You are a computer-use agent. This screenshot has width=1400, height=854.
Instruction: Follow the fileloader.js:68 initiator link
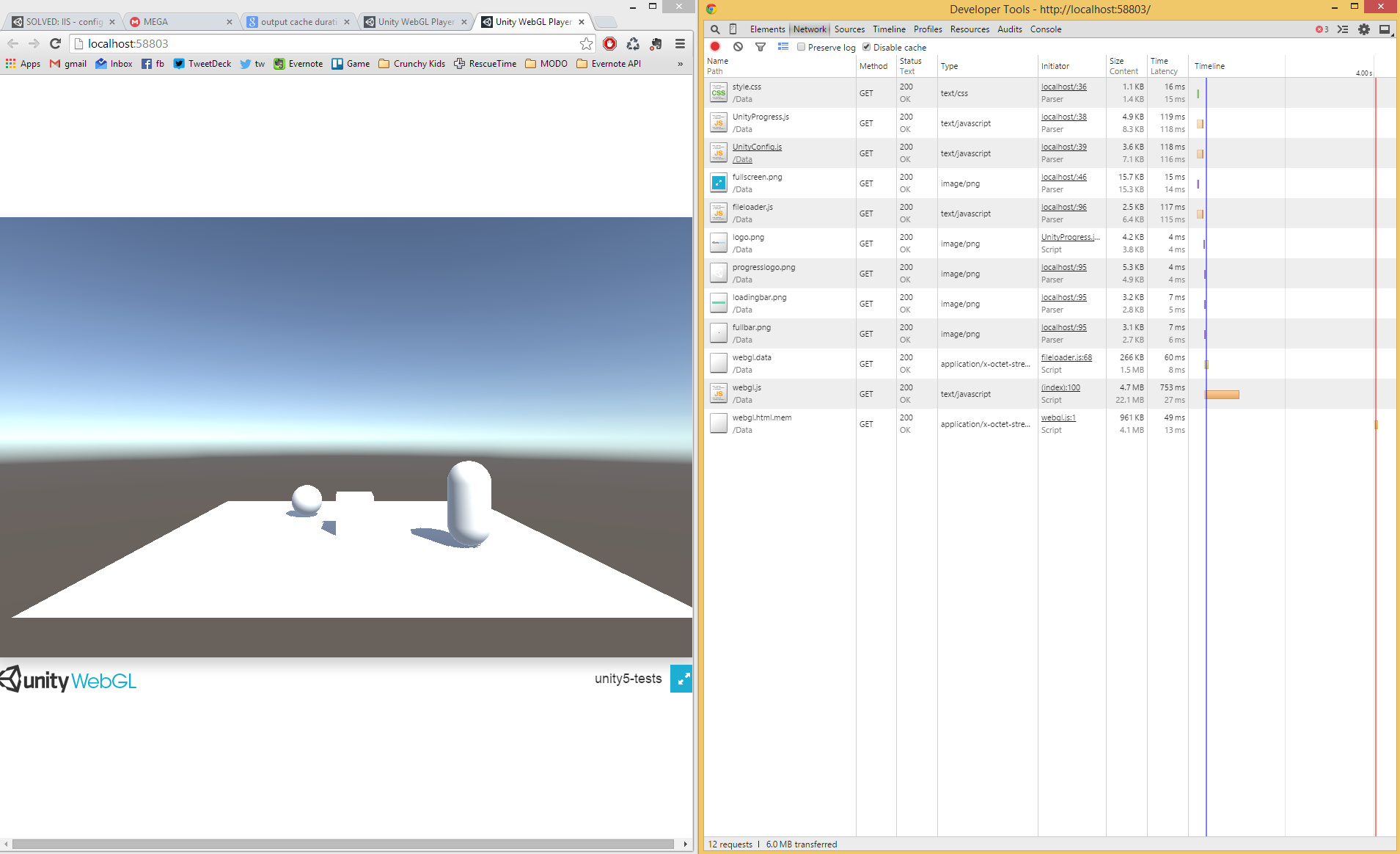pos(1066,357)
